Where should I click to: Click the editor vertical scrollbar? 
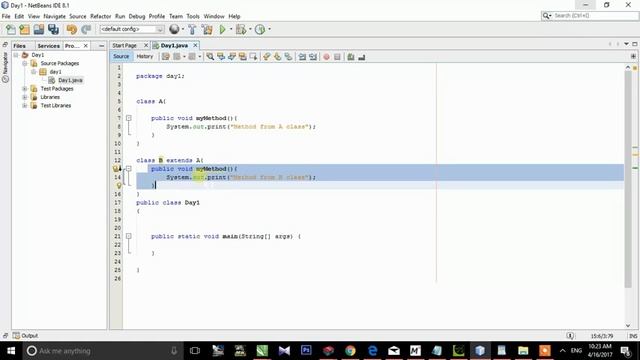[628, 179]
